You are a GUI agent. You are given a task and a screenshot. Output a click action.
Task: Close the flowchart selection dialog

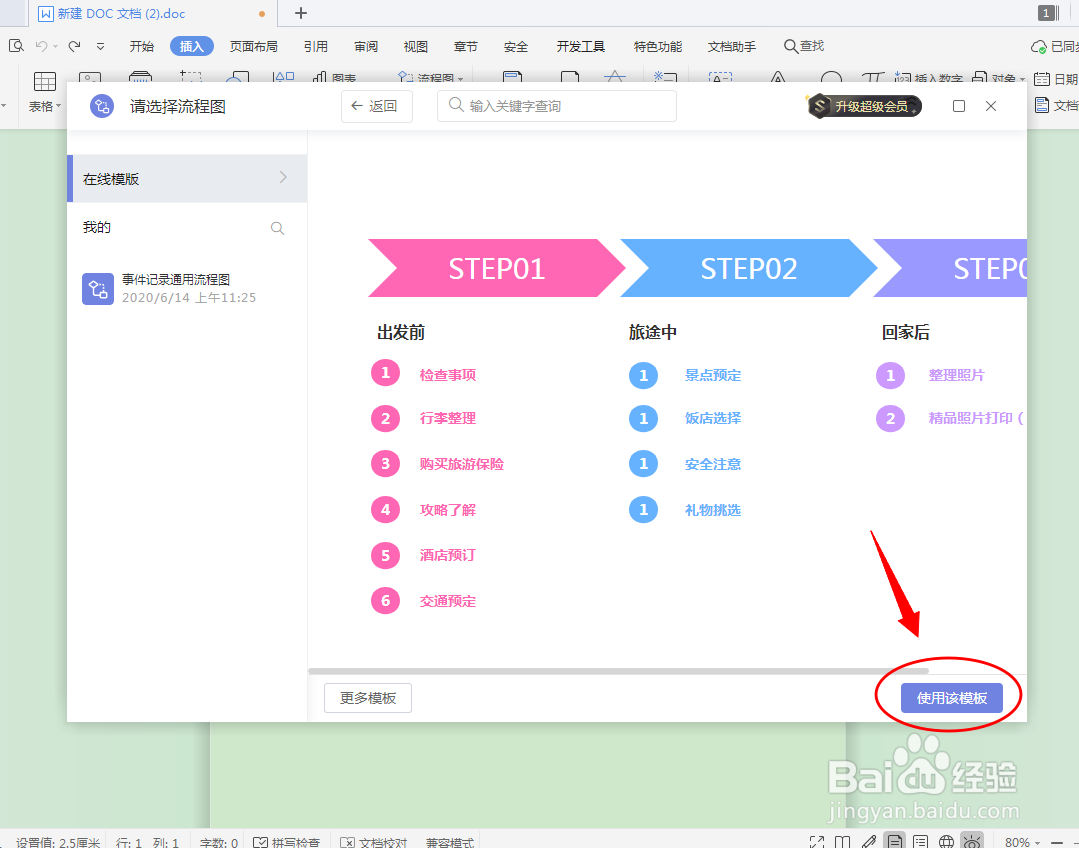pos(991,106)
